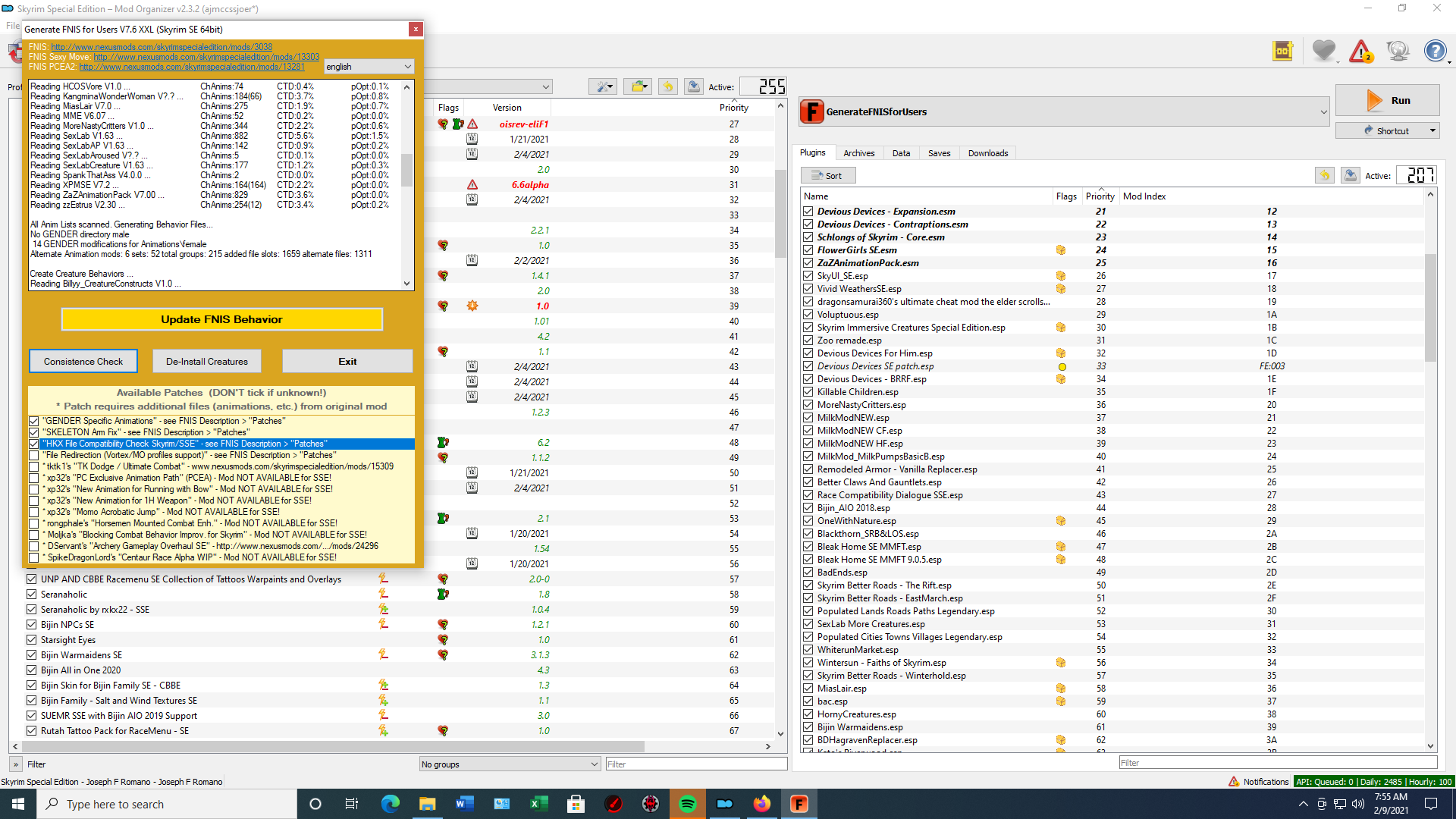Toggle SKELETON Arm Fix patch checkbox
The width and height of the screenshot is (1456, 819).
pos(34,432)
